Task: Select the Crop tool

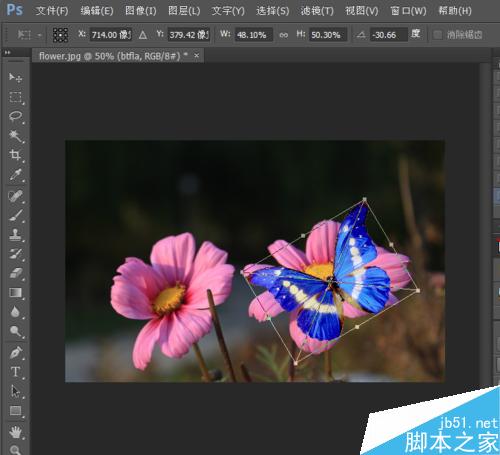Action: (15, 155)
